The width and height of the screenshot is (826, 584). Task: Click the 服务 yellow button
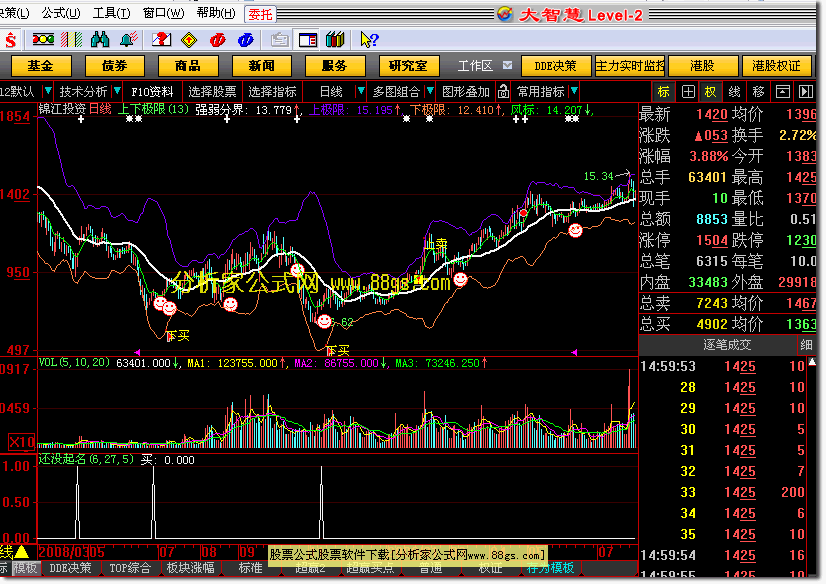pyautogui.click(x=335, y=66)
